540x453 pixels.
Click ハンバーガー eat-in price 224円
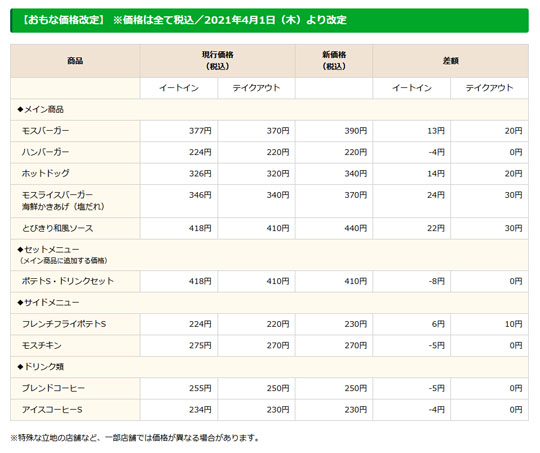200,152
